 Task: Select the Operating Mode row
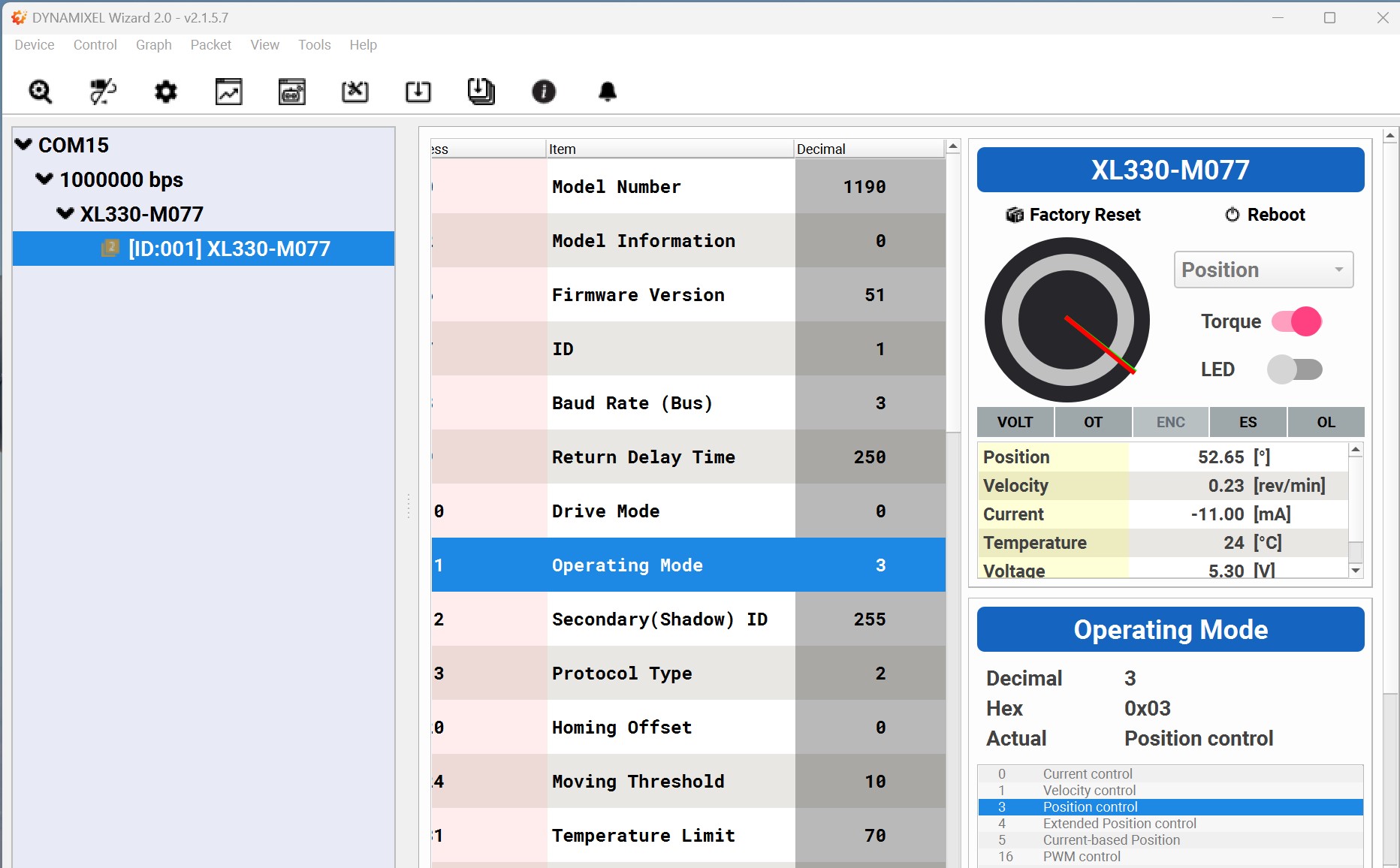pos(689,565)
